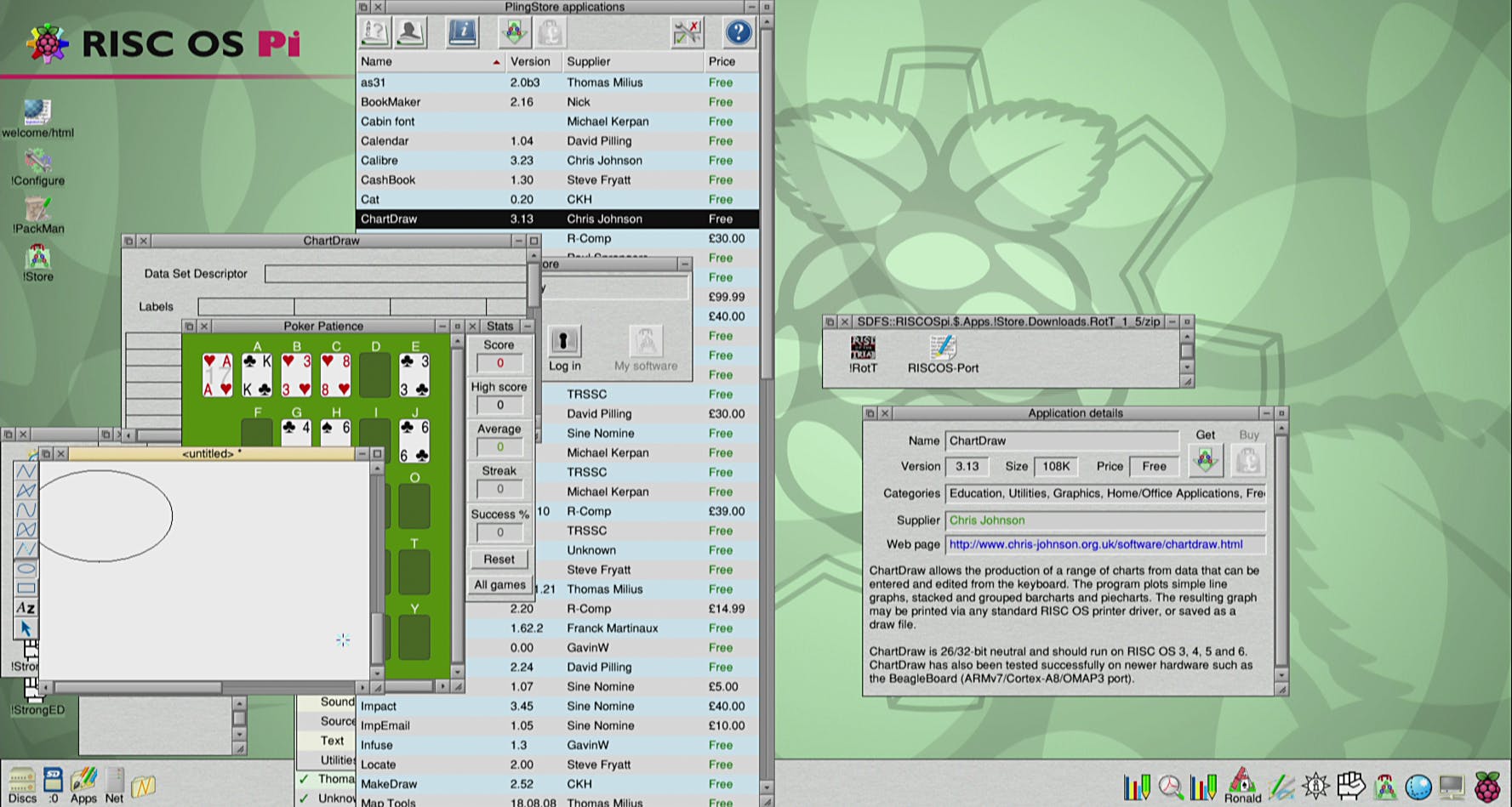Open the tools settings icon in PlingStore toolbar

pos(687,32)
